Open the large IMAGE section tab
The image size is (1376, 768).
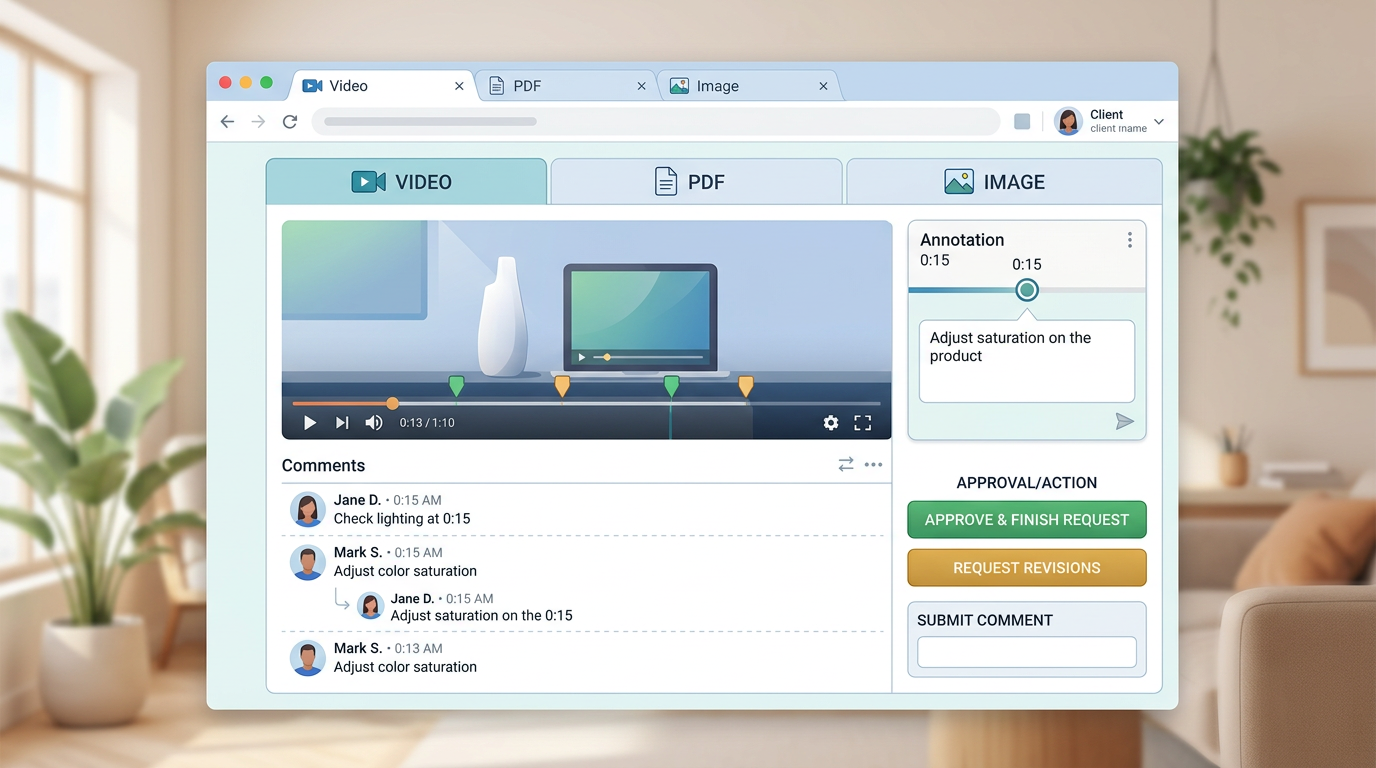click(1004, 182)
